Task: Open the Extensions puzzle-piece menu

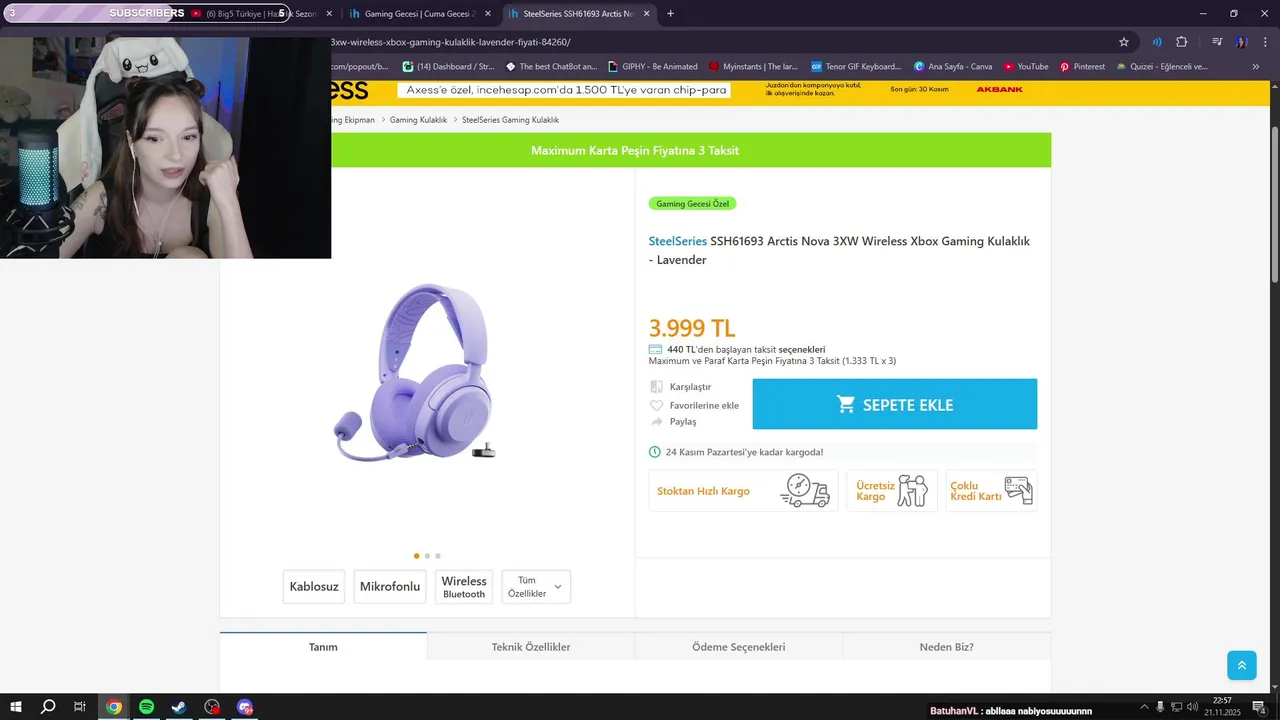Action: tap(1182, 42)
